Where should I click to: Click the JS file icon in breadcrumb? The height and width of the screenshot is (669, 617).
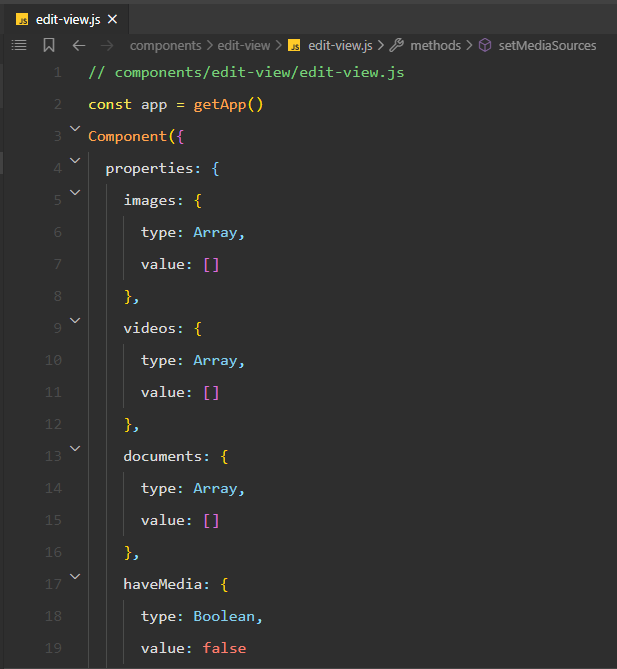point(294,45)
